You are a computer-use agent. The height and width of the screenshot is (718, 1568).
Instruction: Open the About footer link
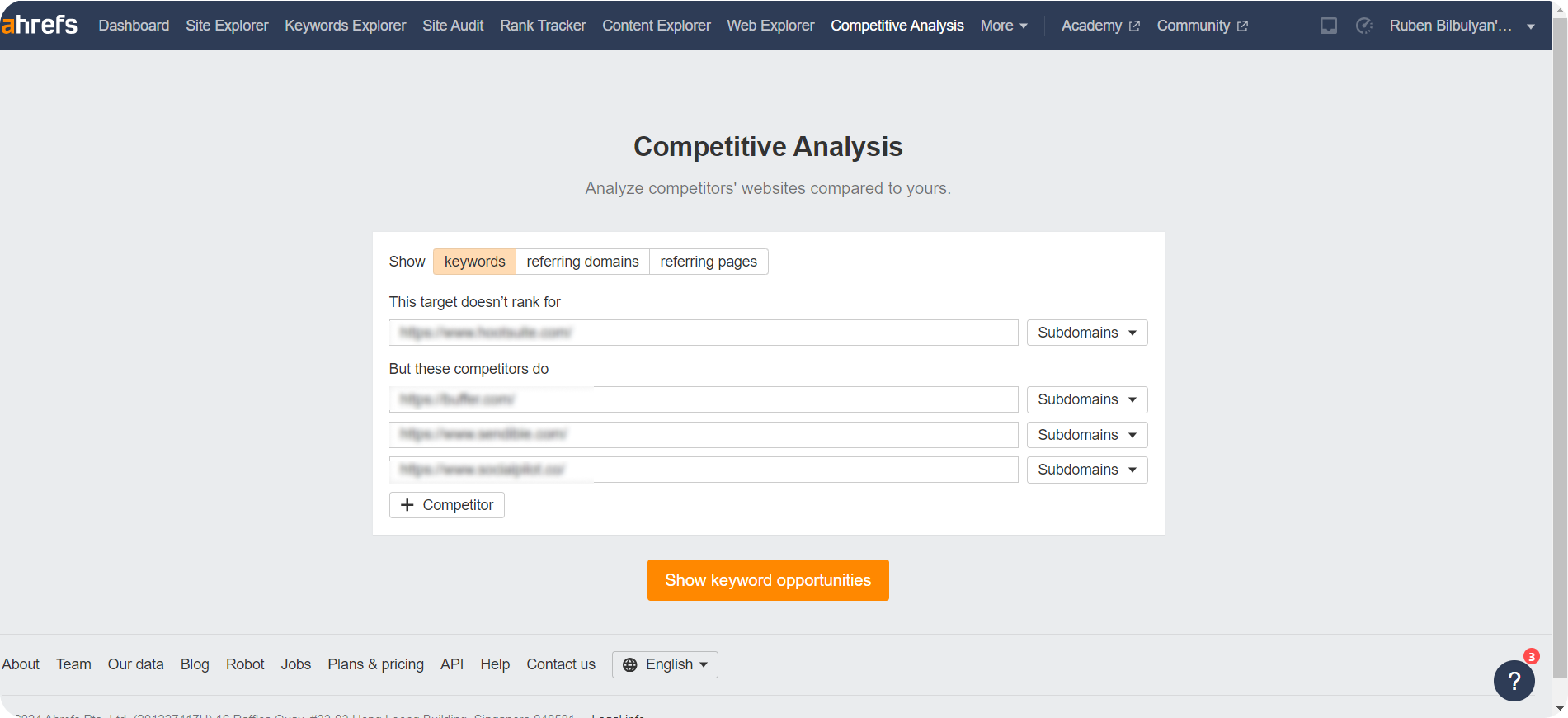pos(21,664)
